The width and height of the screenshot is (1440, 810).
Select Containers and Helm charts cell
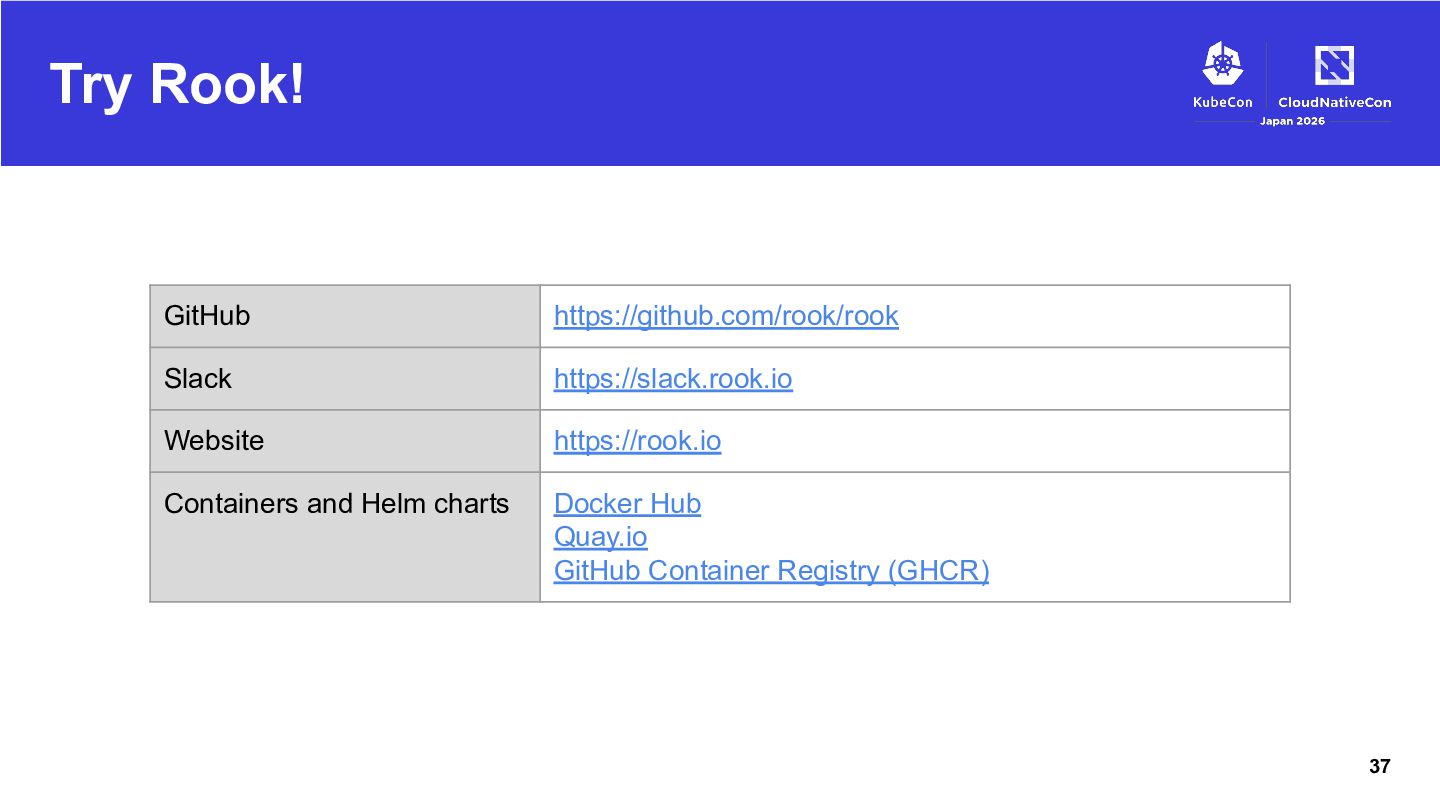345,537
